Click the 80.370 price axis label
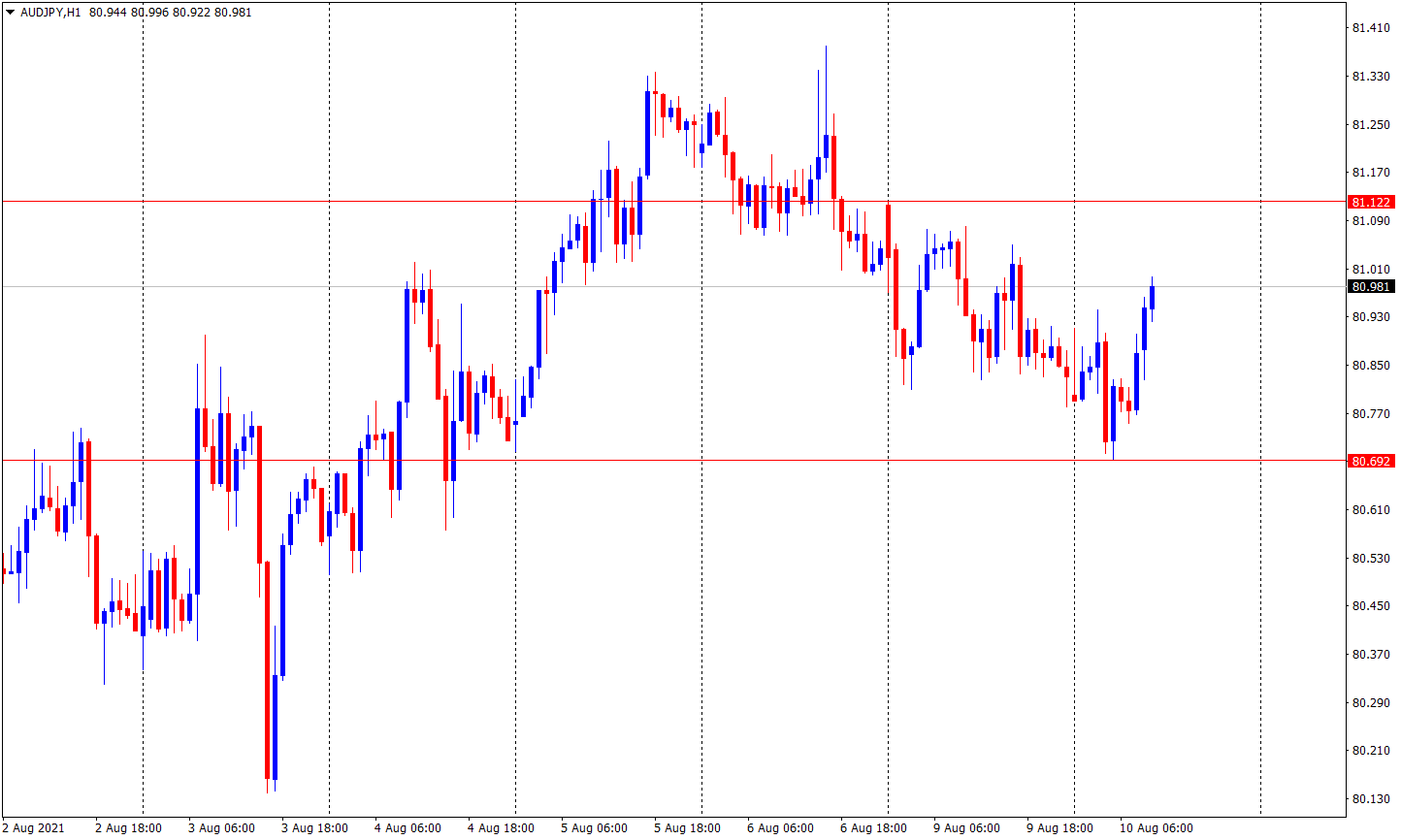This screenshot has width=1401, height=840. coord(1371,655)
